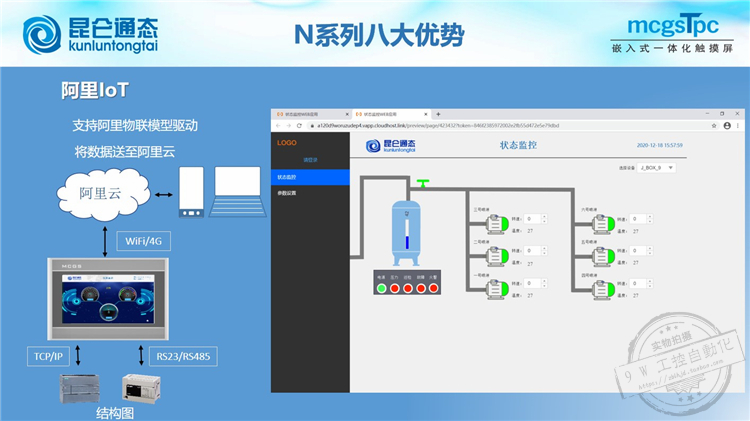This screenshot has width=750, height=421.
Task: Click the green valve above the tank
Action: click(424, 183)
